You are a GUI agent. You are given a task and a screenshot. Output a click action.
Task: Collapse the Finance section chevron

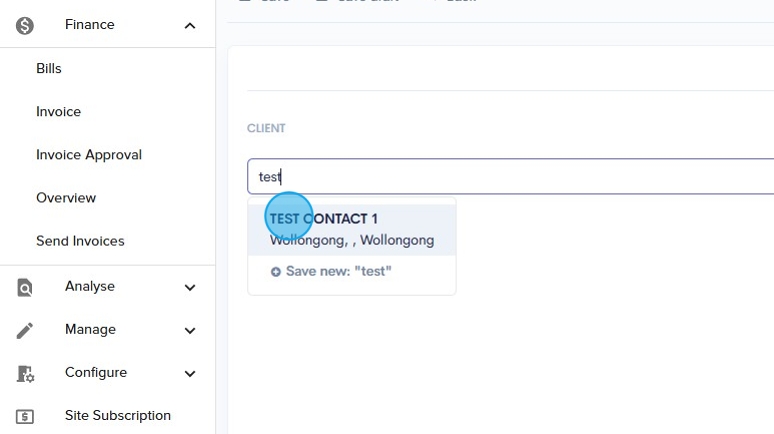pos(190,25)
